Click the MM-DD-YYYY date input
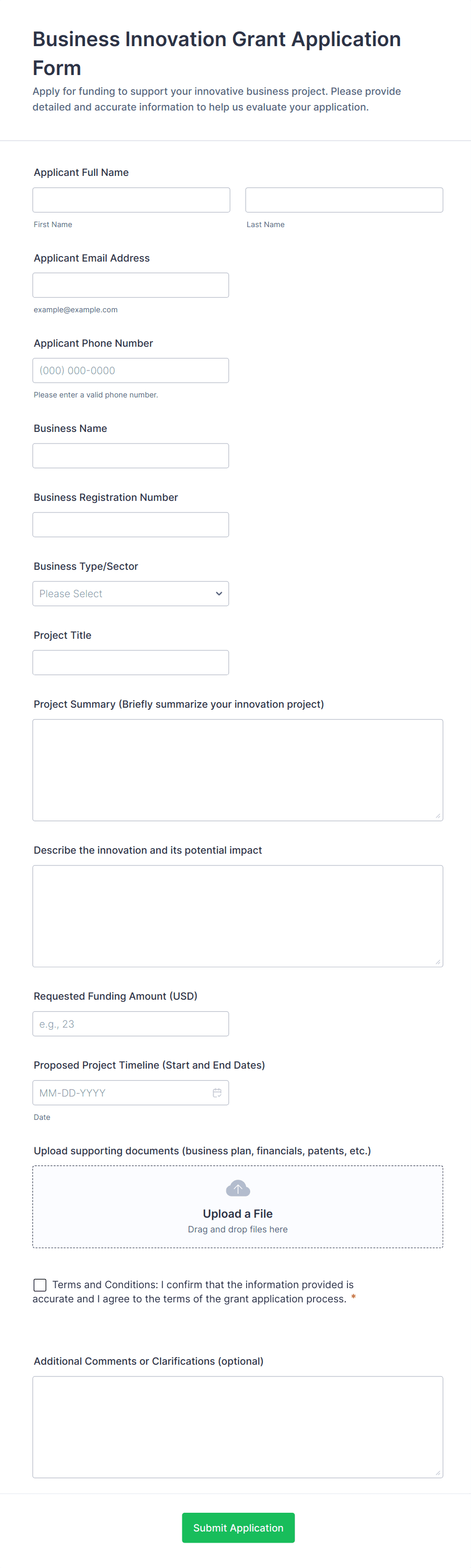Viewport: 471px width, 1568px height. pyautogui.click(x=122, y=1092)
